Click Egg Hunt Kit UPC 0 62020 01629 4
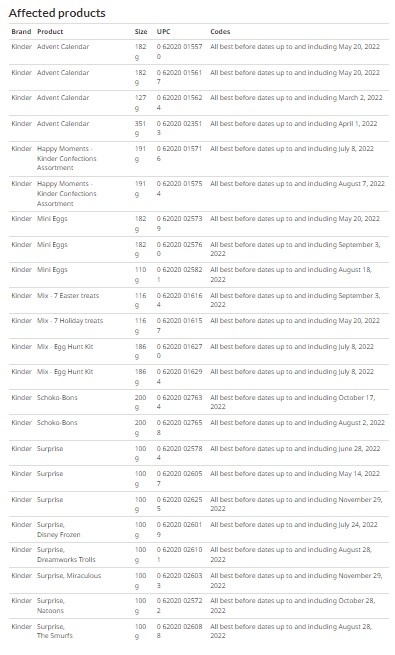 click(x=180, y=377)
